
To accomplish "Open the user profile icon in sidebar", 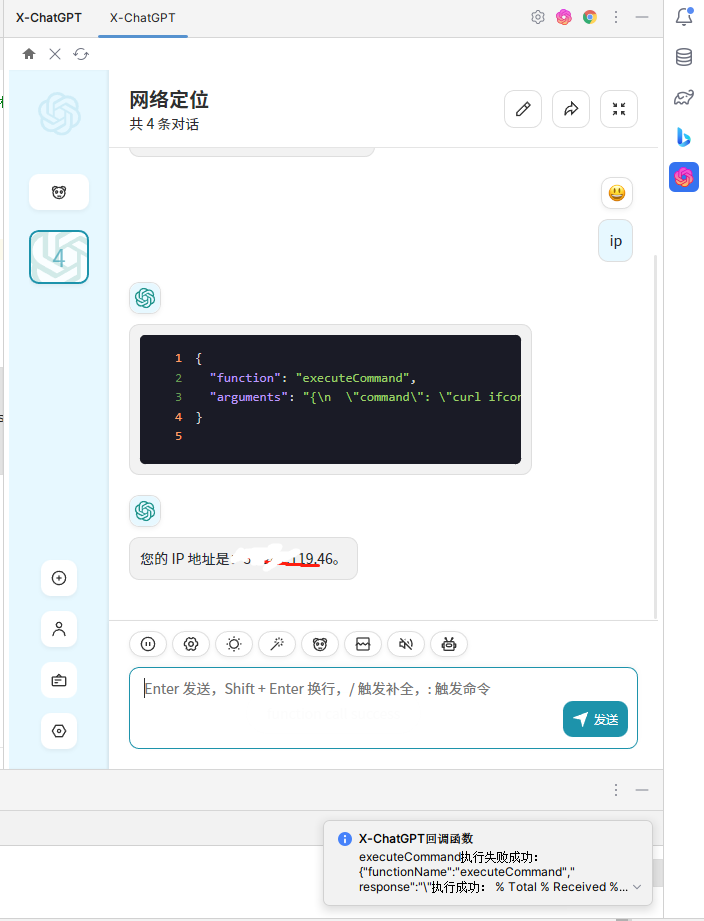I will 59,629.
